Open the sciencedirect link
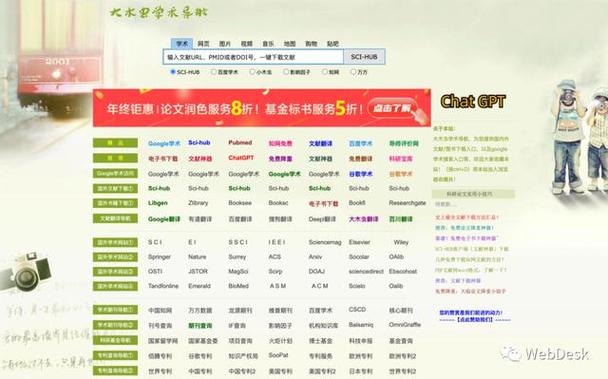608x379 pixels. pos(366,271)
